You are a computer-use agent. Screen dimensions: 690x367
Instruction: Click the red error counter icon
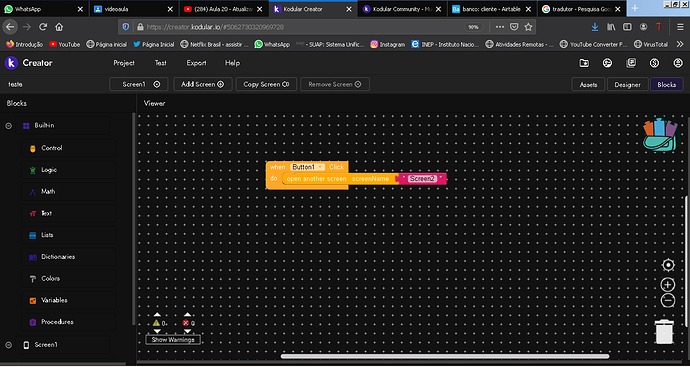[186, 323]
